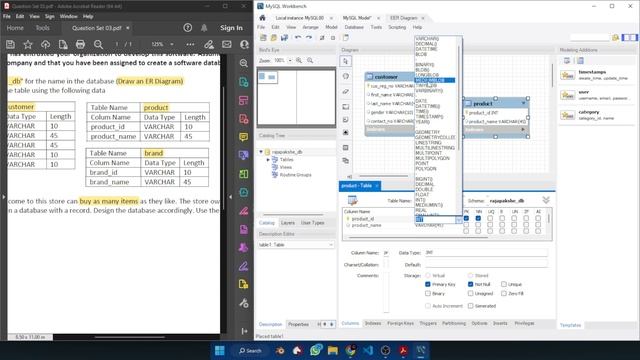Select the pointer tool in diagram toolbar
640x360 pixels.
click(346, 61)
